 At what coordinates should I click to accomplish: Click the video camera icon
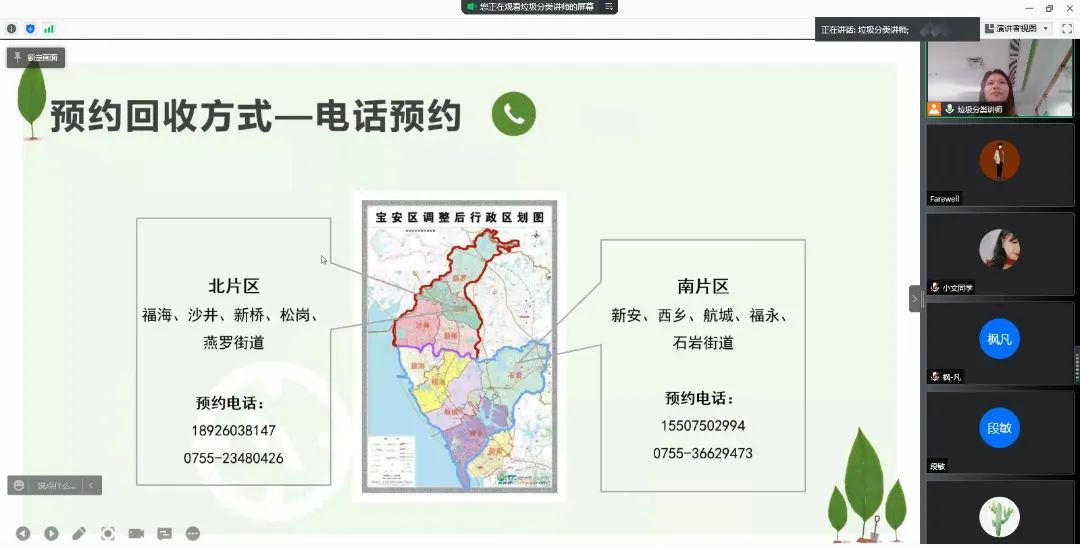(x=136, y=534)
